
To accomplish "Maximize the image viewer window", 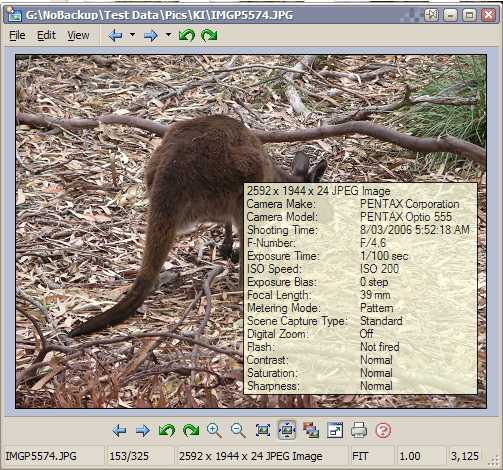I will click(x=469, y=15).
